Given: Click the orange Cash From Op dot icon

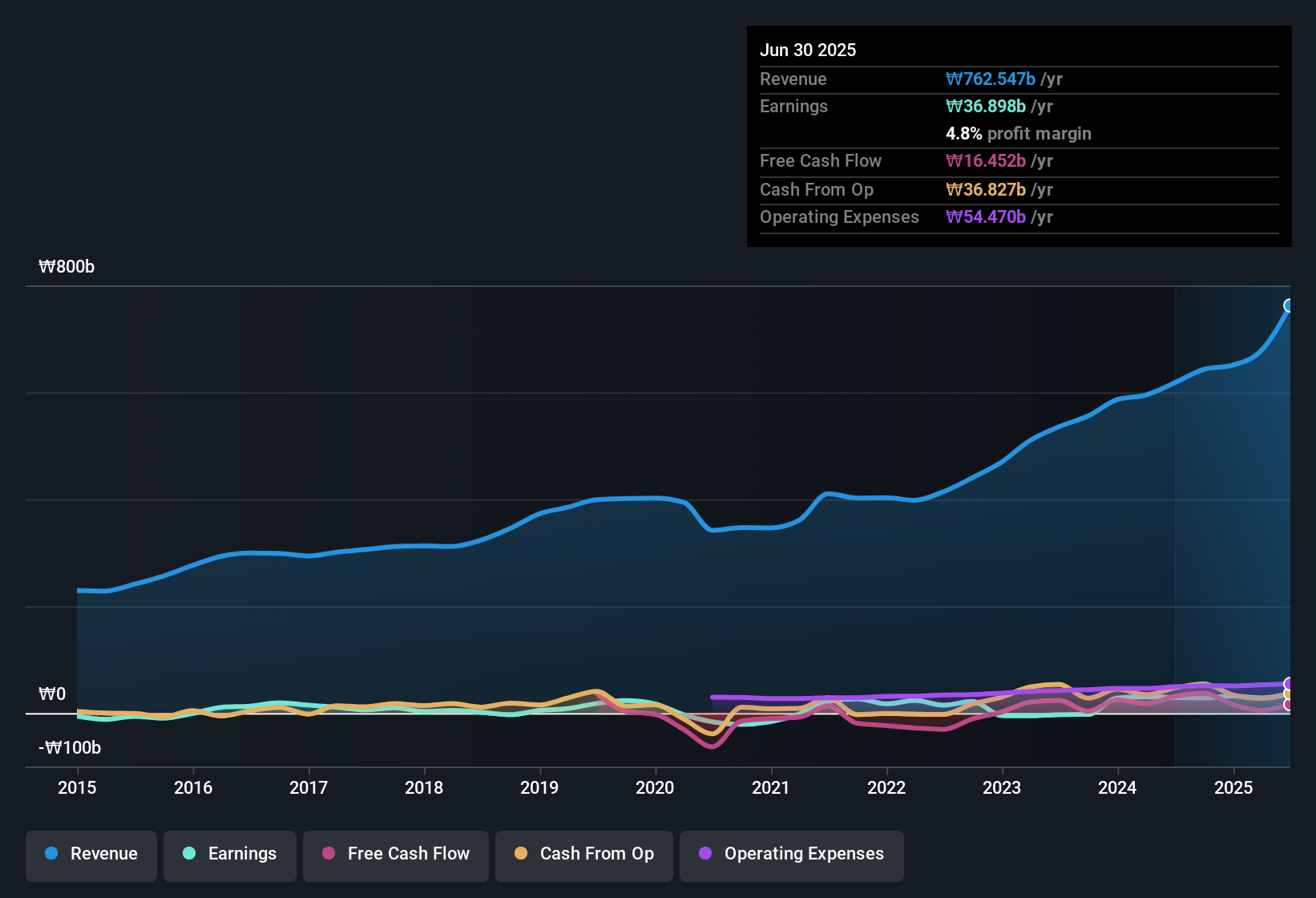Looking at the screenshot, I should click(x=521, y=854).
